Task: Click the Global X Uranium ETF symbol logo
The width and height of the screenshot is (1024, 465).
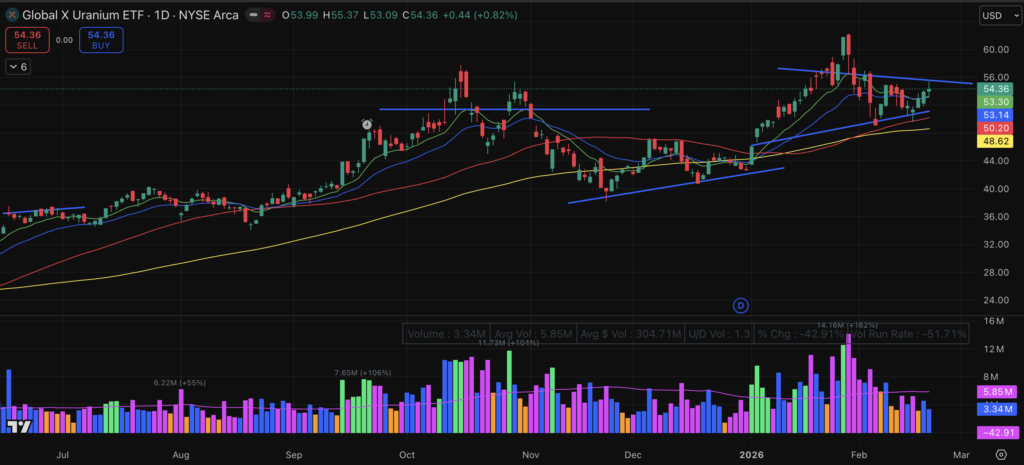Action: [11, 15]
